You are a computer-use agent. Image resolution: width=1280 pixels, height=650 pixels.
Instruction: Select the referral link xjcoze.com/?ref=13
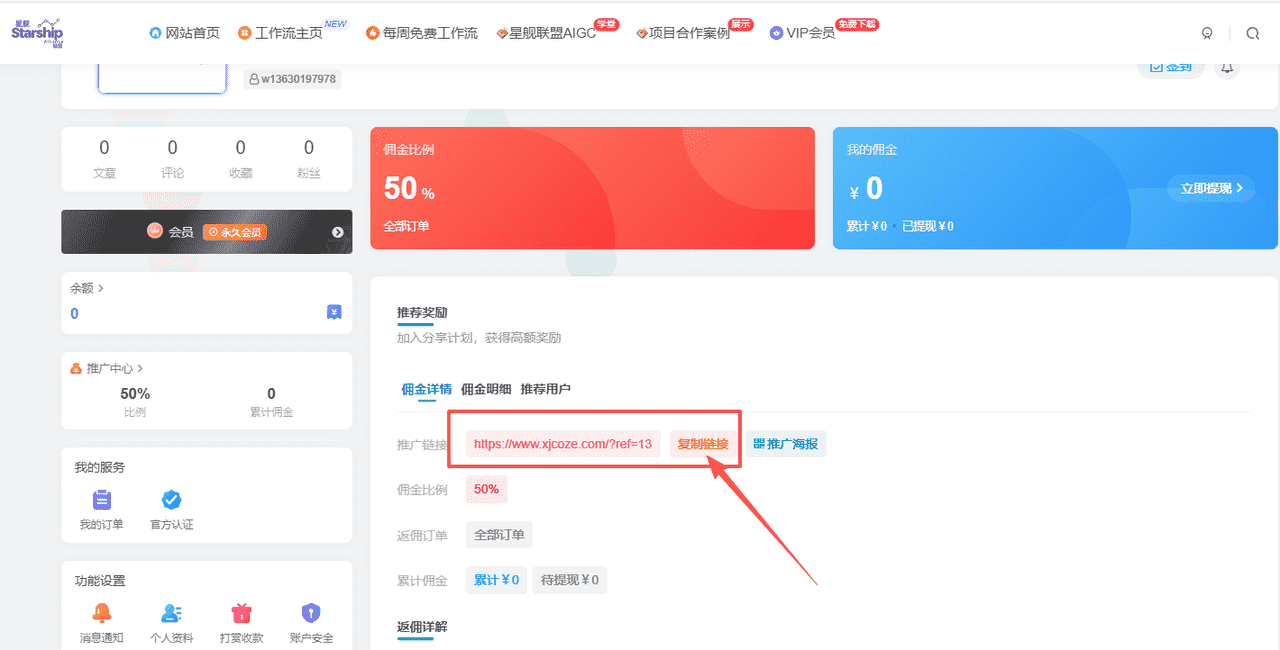[x=563, y=443]
